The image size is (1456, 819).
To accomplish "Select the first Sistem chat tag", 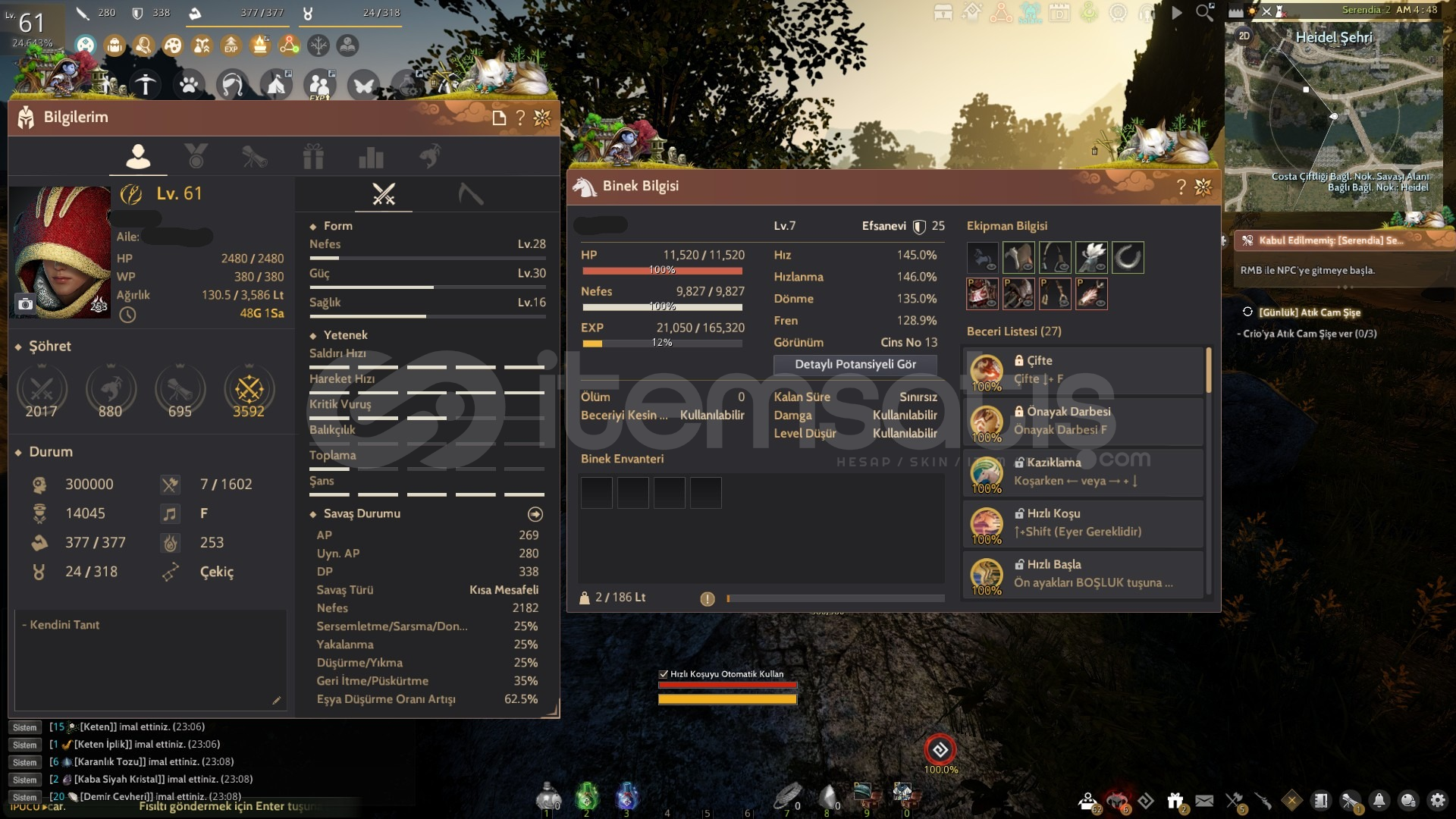I will click(24, 728).
